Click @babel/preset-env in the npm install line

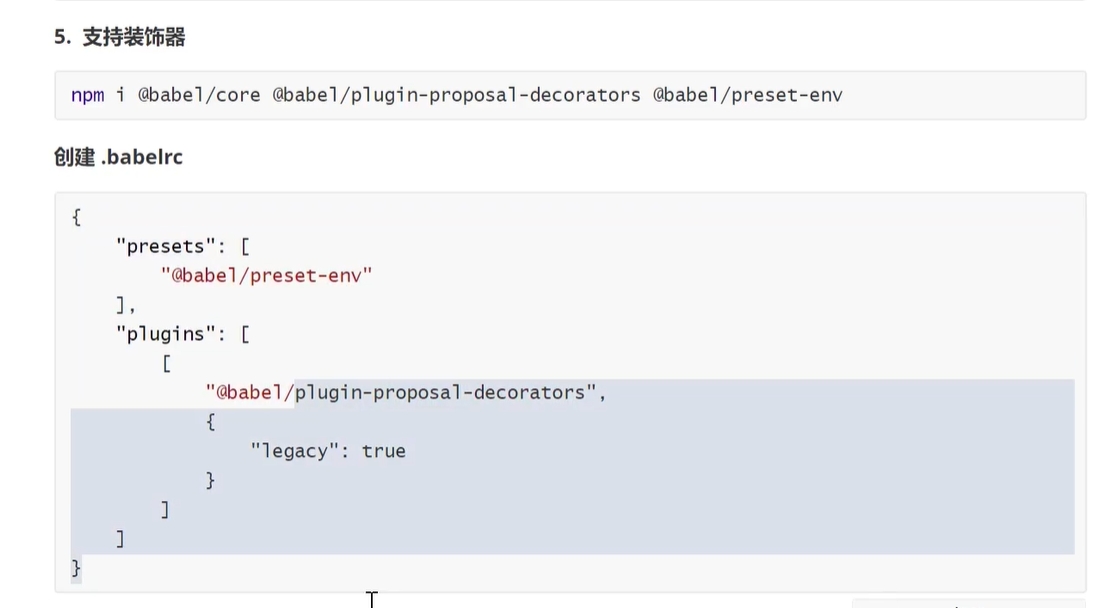(748, 95)
